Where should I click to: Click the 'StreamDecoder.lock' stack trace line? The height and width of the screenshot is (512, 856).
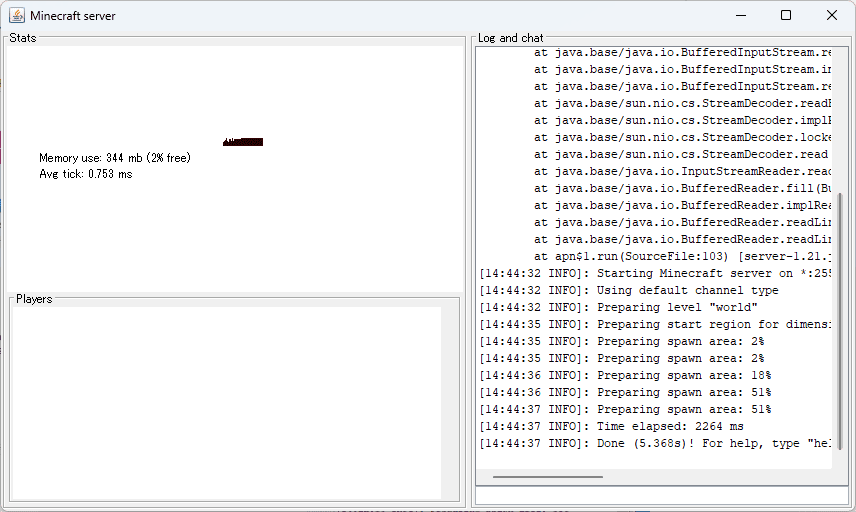click(682, 137)
